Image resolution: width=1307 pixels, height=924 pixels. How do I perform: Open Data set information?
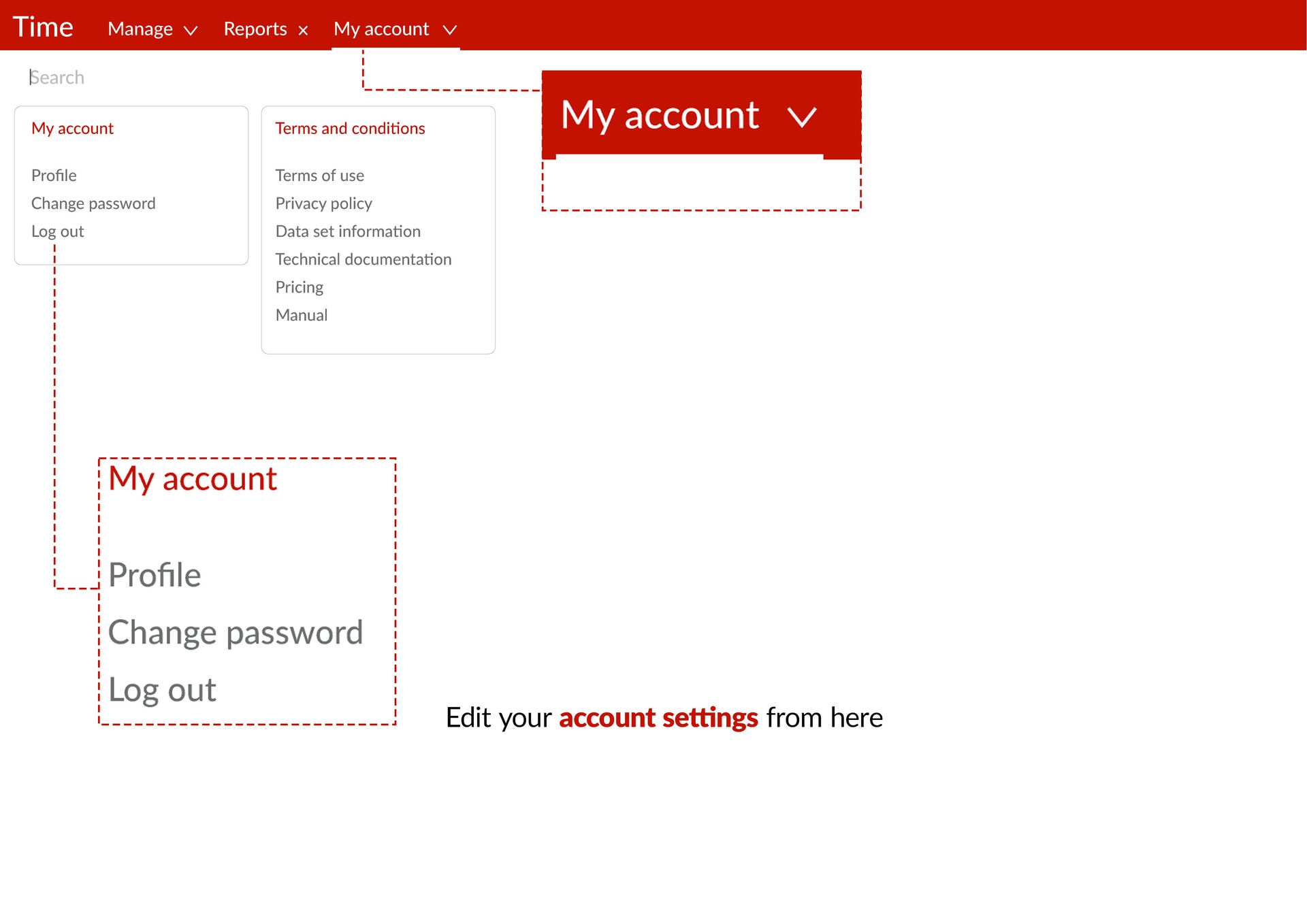click(349, 231)
